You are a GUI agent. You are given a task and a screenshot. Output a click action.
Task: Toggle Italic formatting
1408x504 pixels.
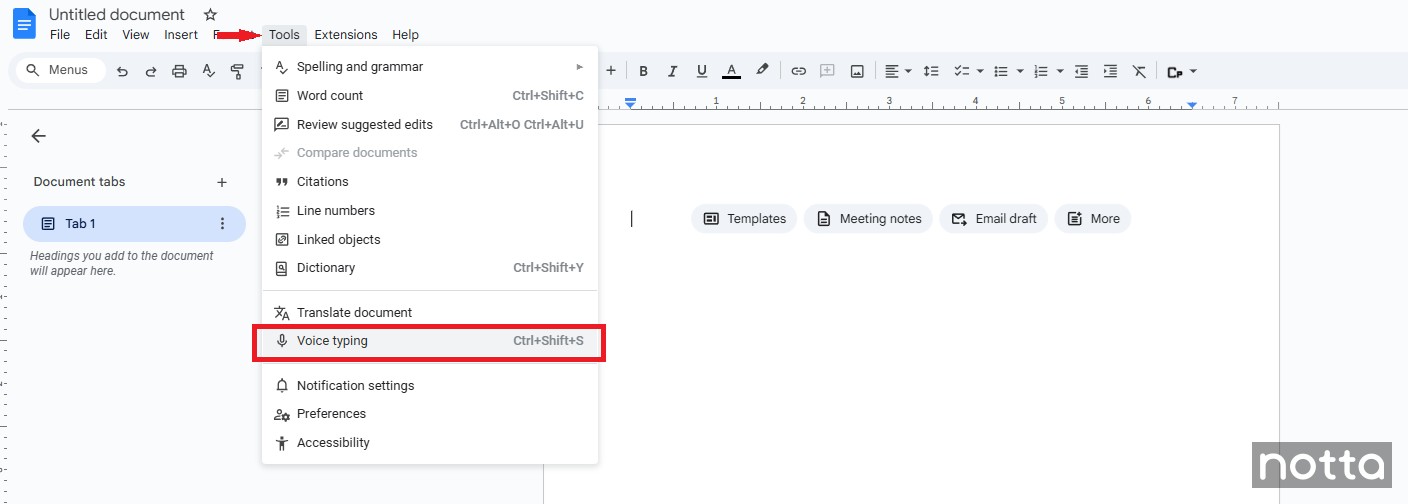[x=673, y=71]
